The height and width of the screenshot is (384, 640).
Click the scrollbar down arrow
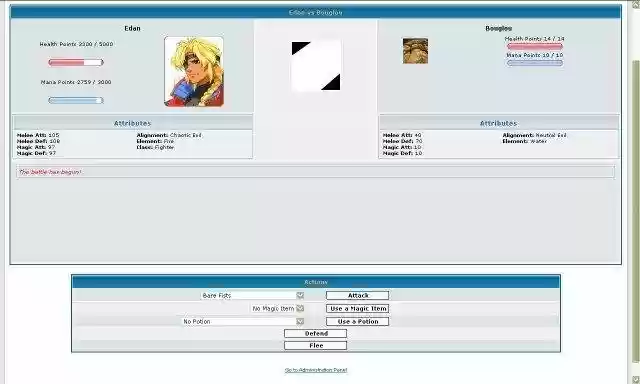click(x=636, y=379)
